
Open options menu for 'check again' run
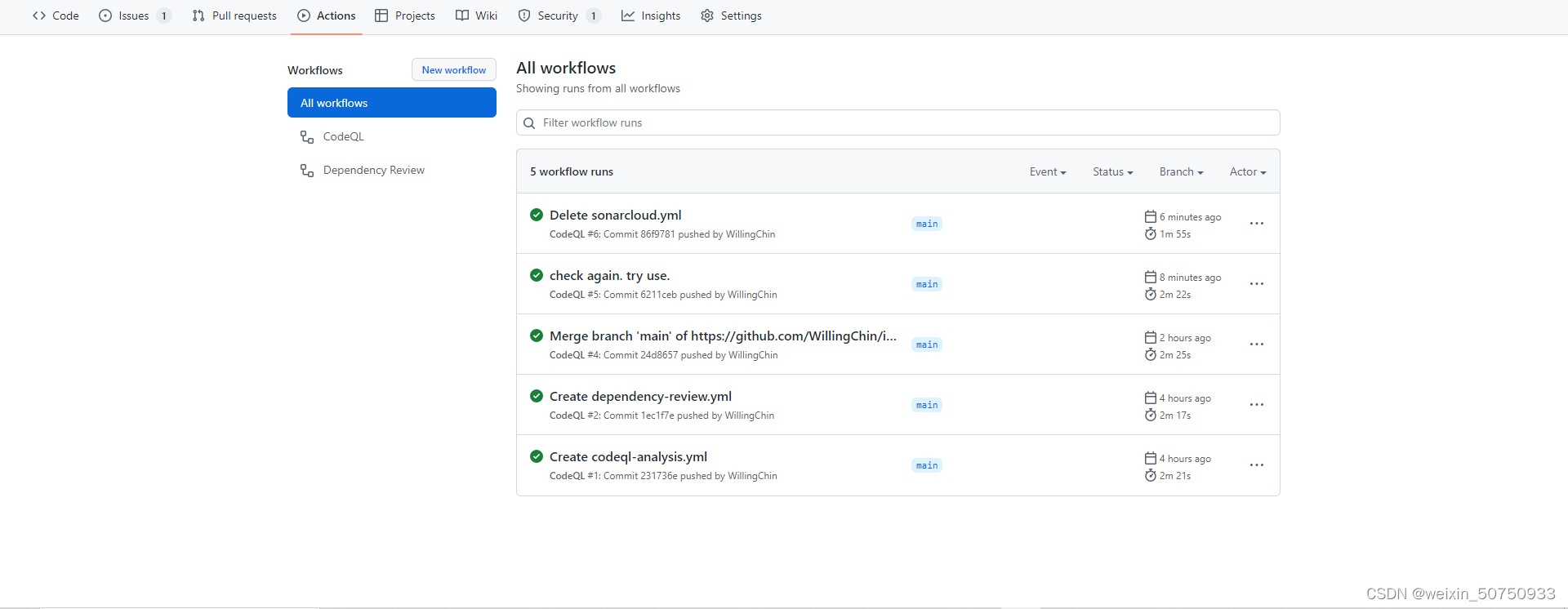click(1257, 284)
